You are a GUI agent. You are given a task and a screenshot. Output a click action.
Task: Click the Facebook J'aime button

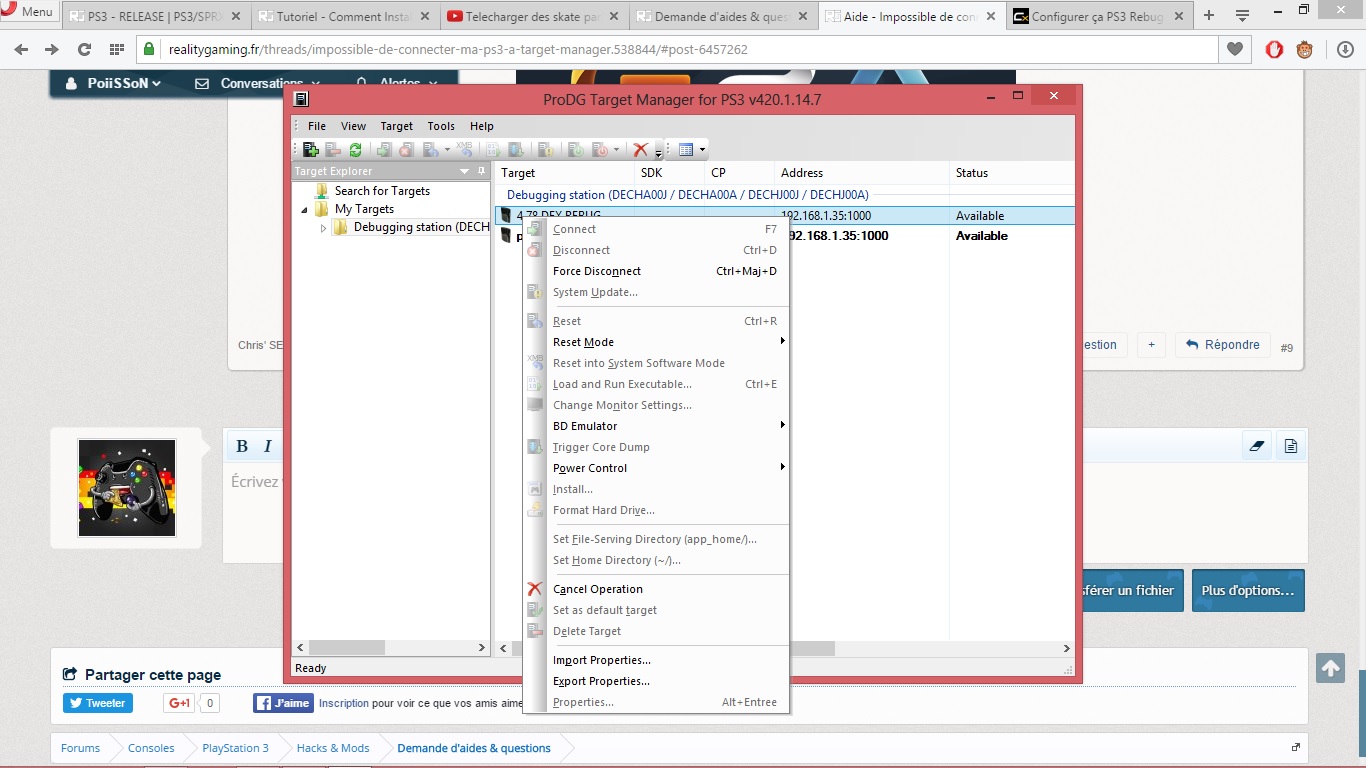pos(283,703)
